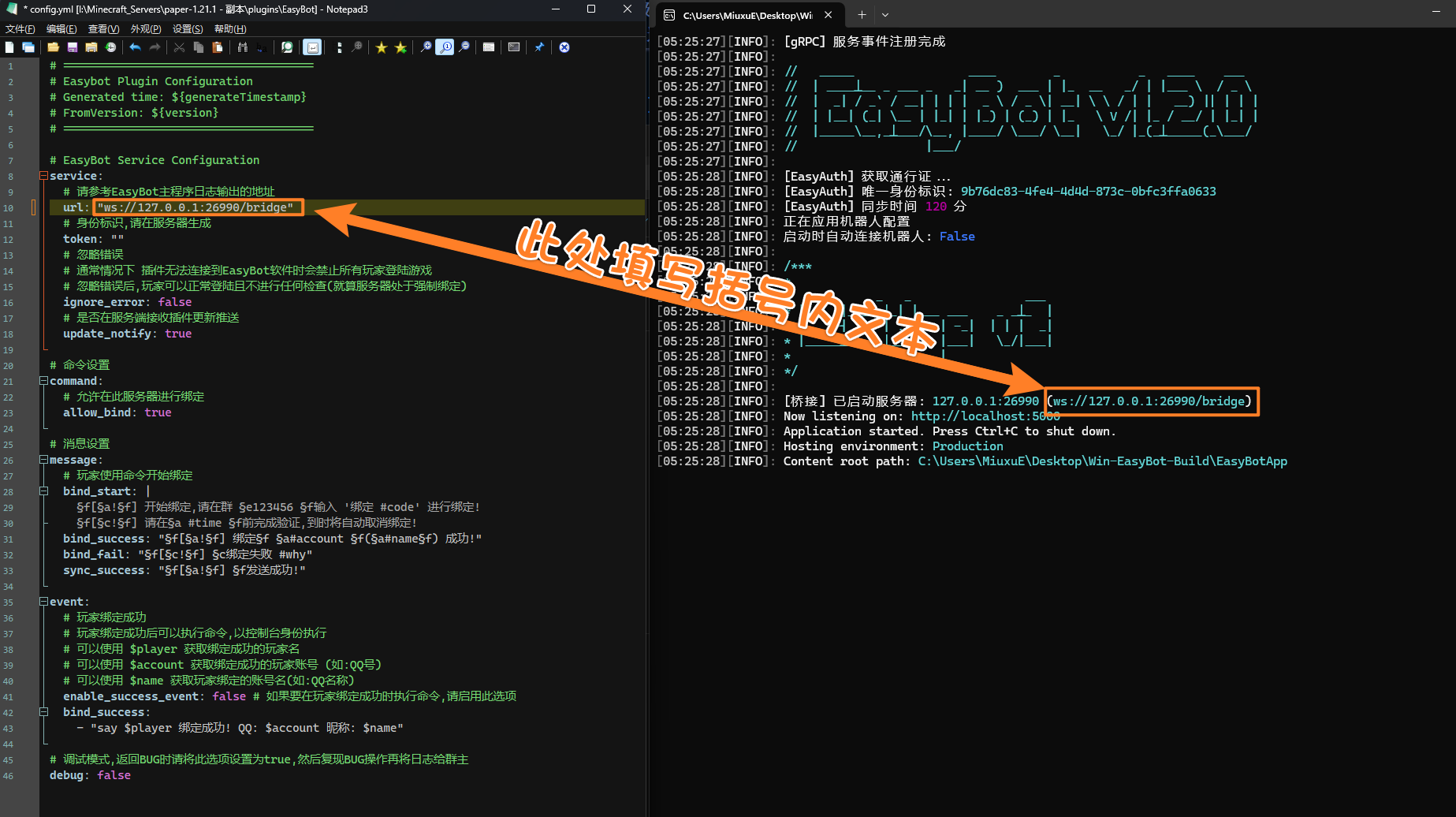Click the Redo arrow icon
Viewport: 1456px width, 817px height.
(x=155, y=47)
